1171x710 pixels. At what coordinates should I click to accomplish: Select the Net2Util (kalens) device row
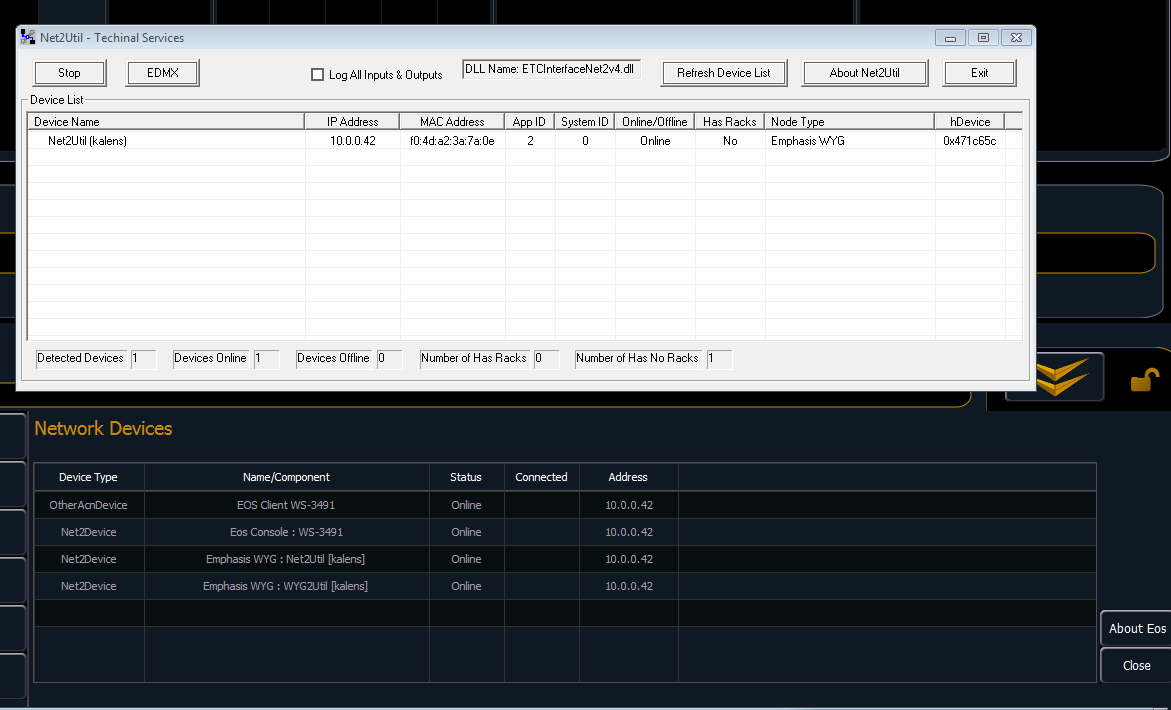524,140
